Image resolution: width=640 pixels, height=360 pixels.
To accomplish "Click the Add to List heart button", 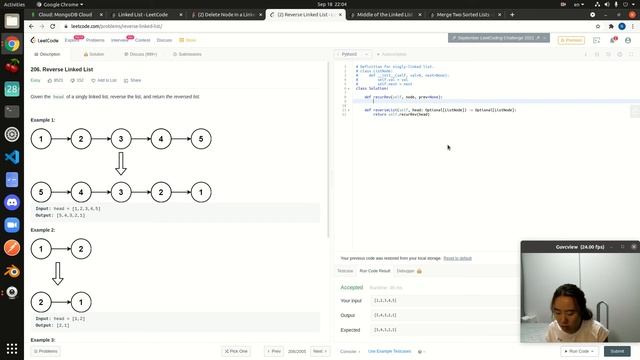I will point(104,80).
